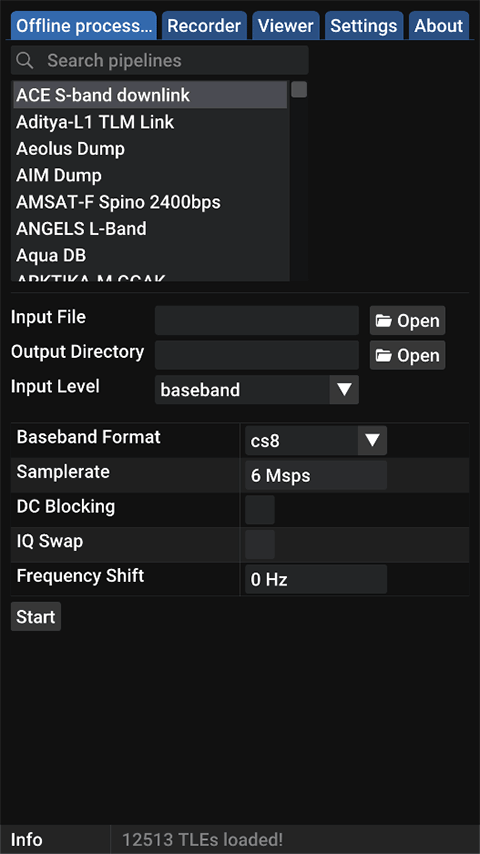Click the Start button
The width and height of the screenshot is (480, 854).
coord(36,617)
